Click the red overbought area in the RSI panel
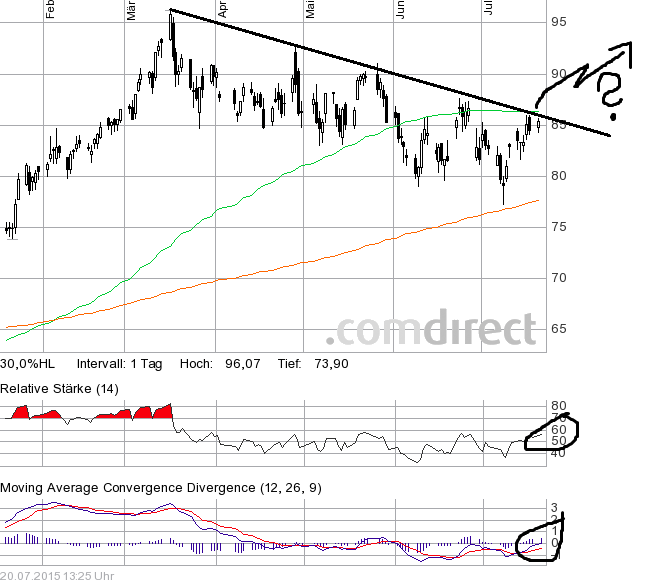The height and width of the screenshot is (582, 645). (x=140, y=412)
